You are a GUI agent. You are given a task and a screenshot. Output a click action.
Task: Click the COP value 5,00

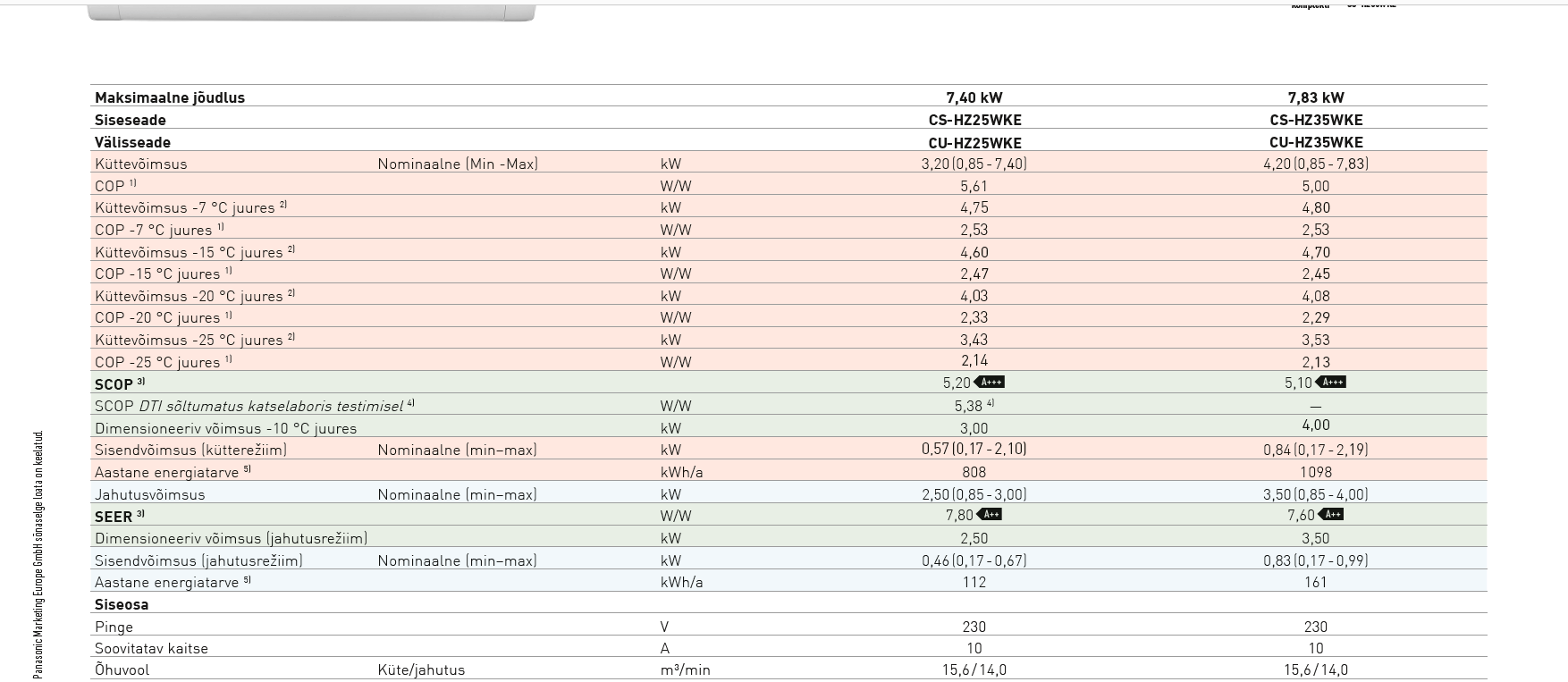[x=1316, y=186]
